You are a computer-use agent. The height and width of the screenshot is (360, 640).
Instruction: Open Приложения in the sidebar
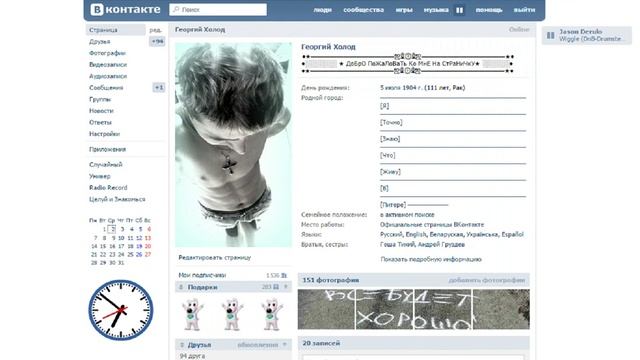click(107, 149)
